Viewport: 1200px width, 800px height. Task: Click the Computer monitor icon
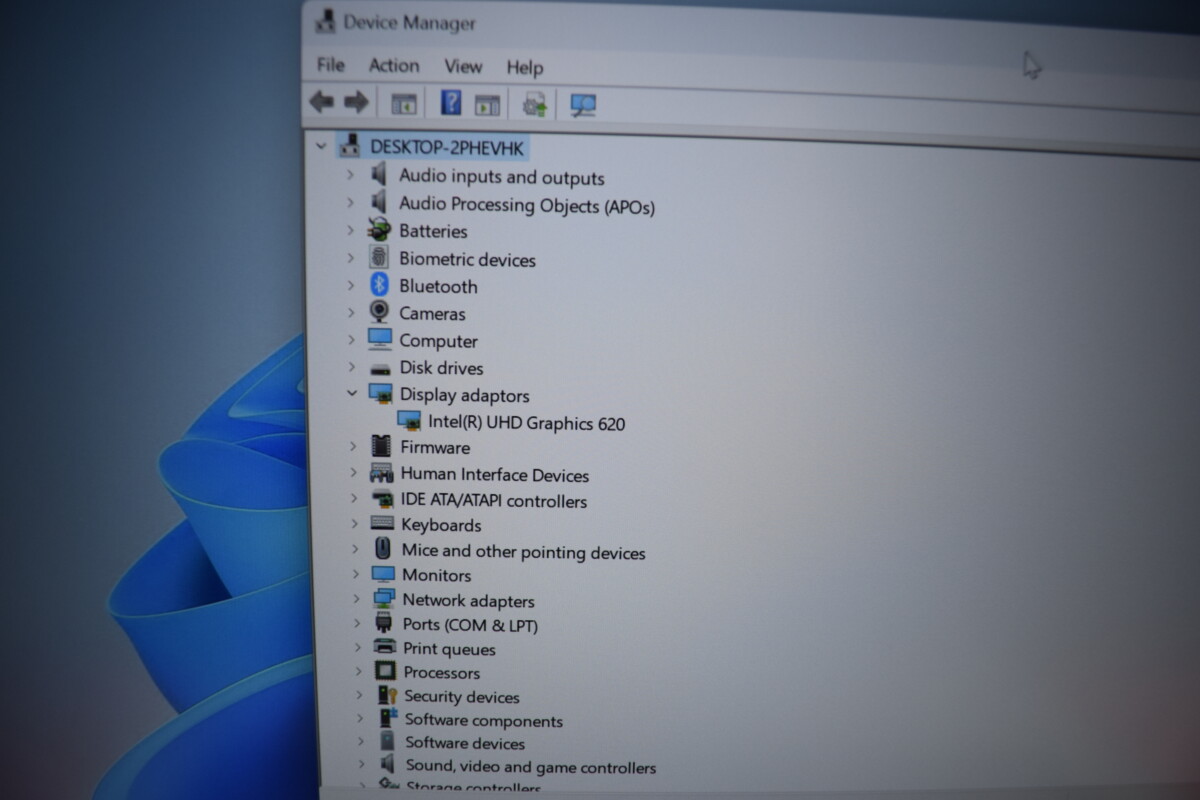[x=380, y=339]
